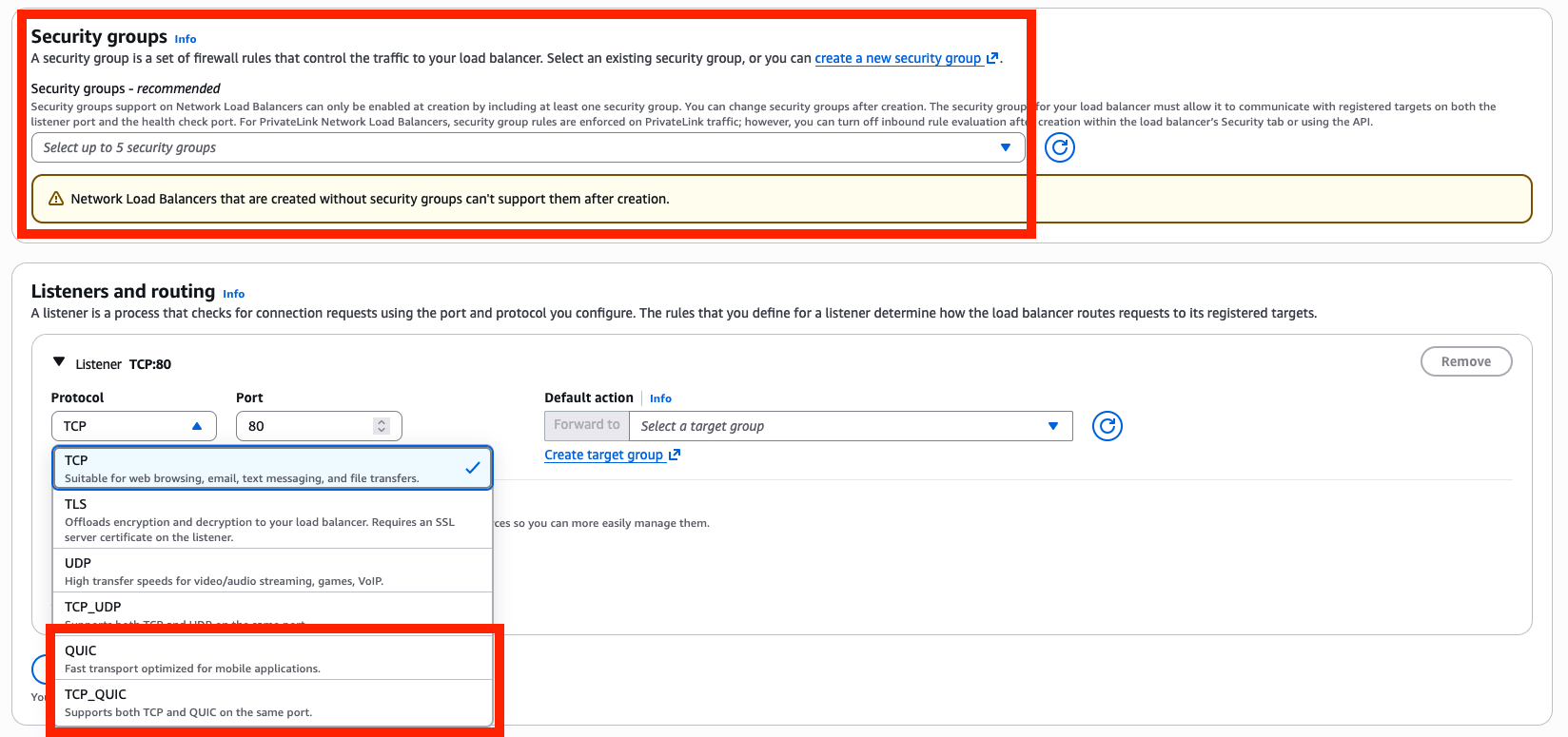Screen dimensions: 1568x737
Task: Select the TCP_UDP protocol option
Action: coord(272,611)
